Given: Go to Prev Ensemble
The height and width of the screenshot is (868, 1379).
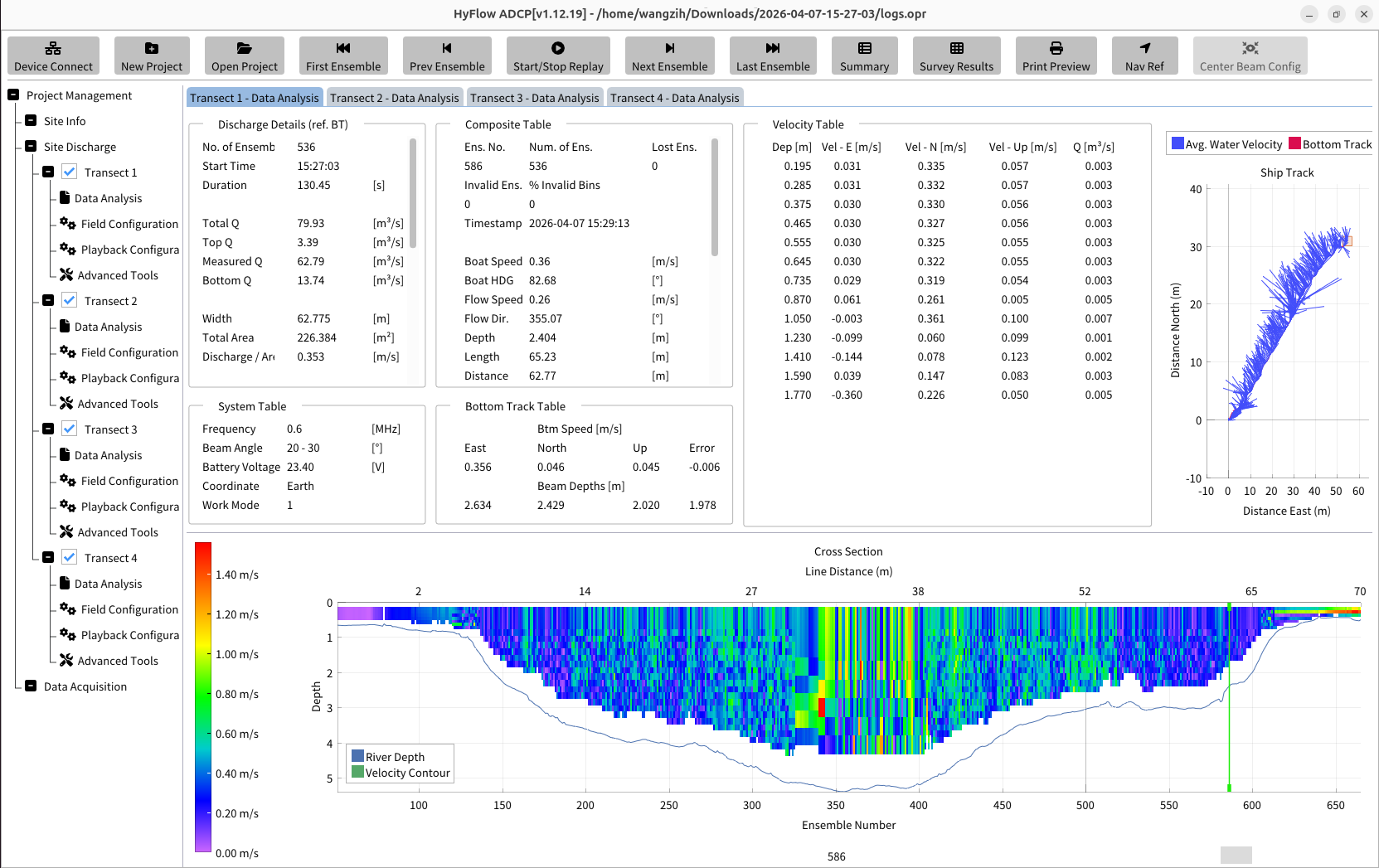Looking at the screenshot, I should coord(447,56).
